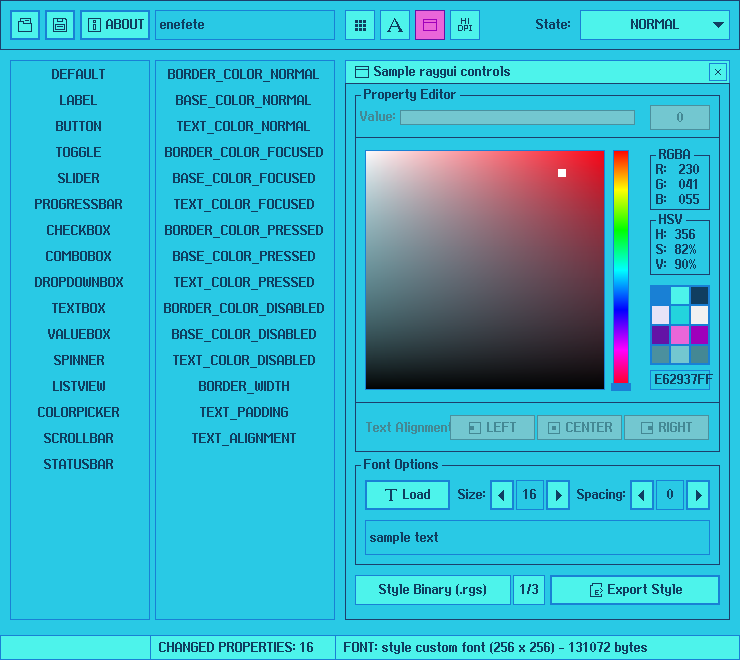Image resolution: width=740 pixels, height=660 pixels.
Task: Select BASE_COLOR_FOCUSED property
Action: click(x=244, y=178)
